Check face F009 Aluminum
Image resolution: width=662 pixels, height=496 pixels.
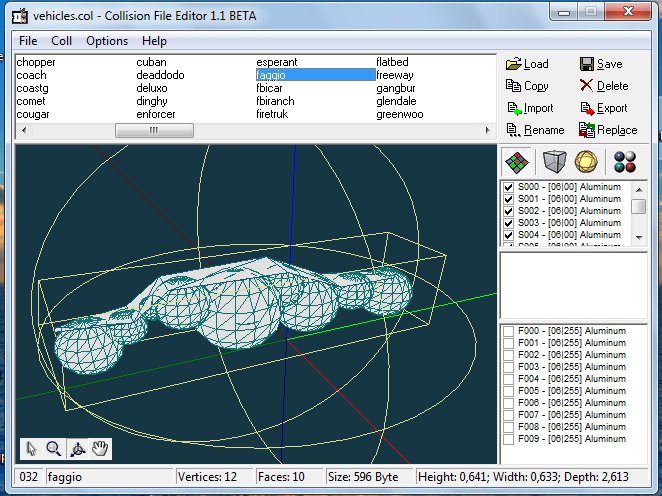[x=508, y=439]
